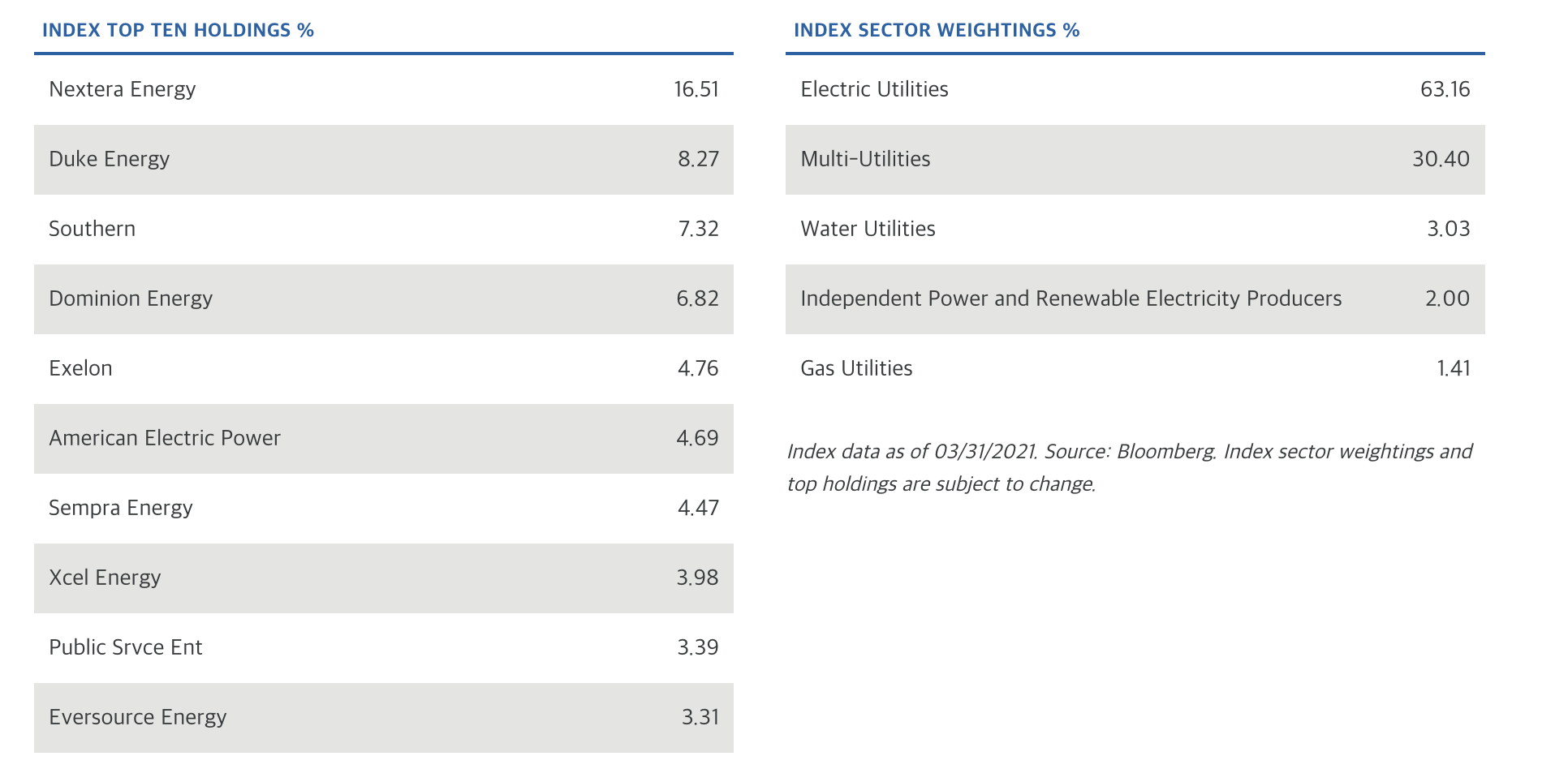Click the value 63.16
The width and height of the screenshot is (1568, 782).
tap(1445, 89)
